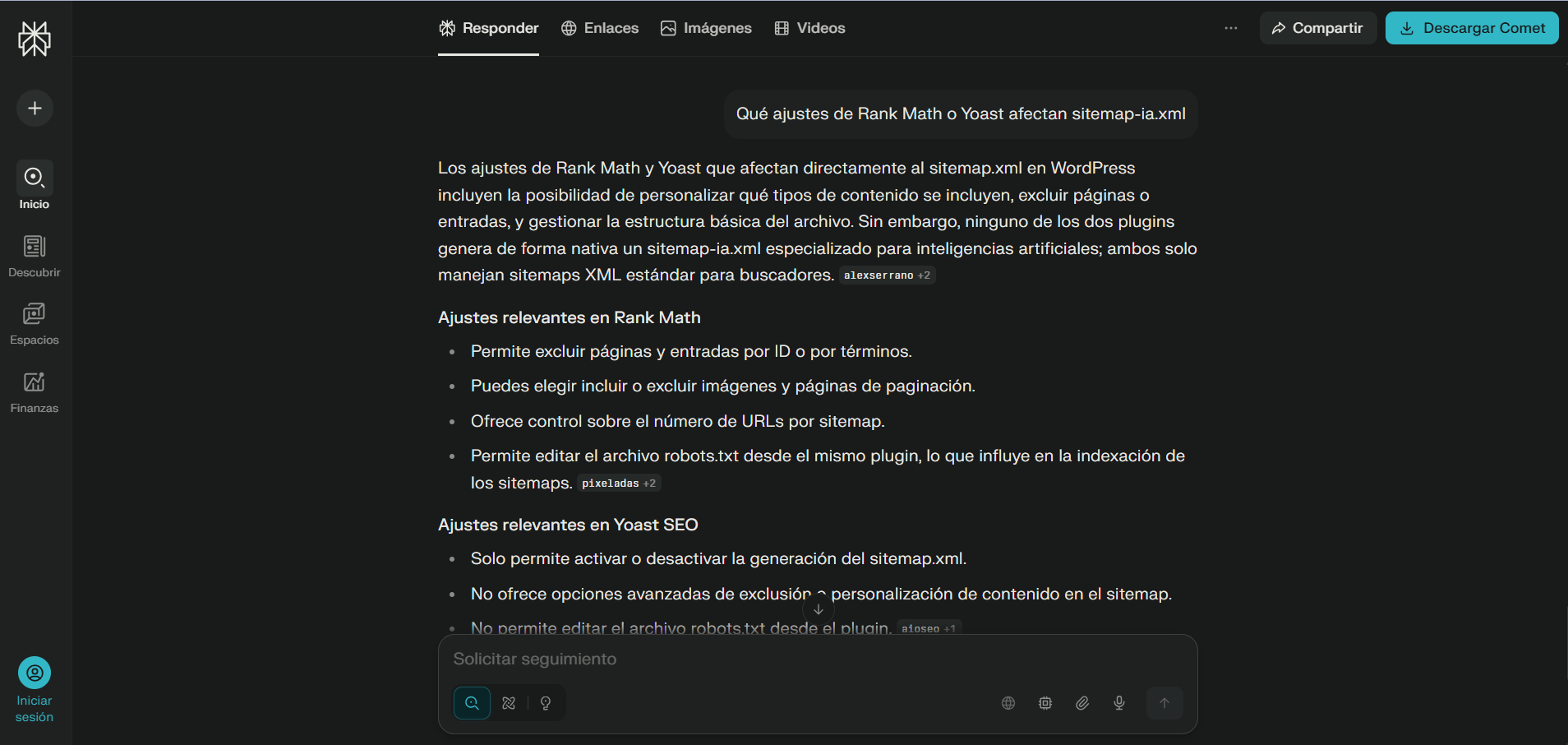This screenshot has height=745, width=1568.
Task: Open Finanzas in the sidebar
Action: click(35, 391)
